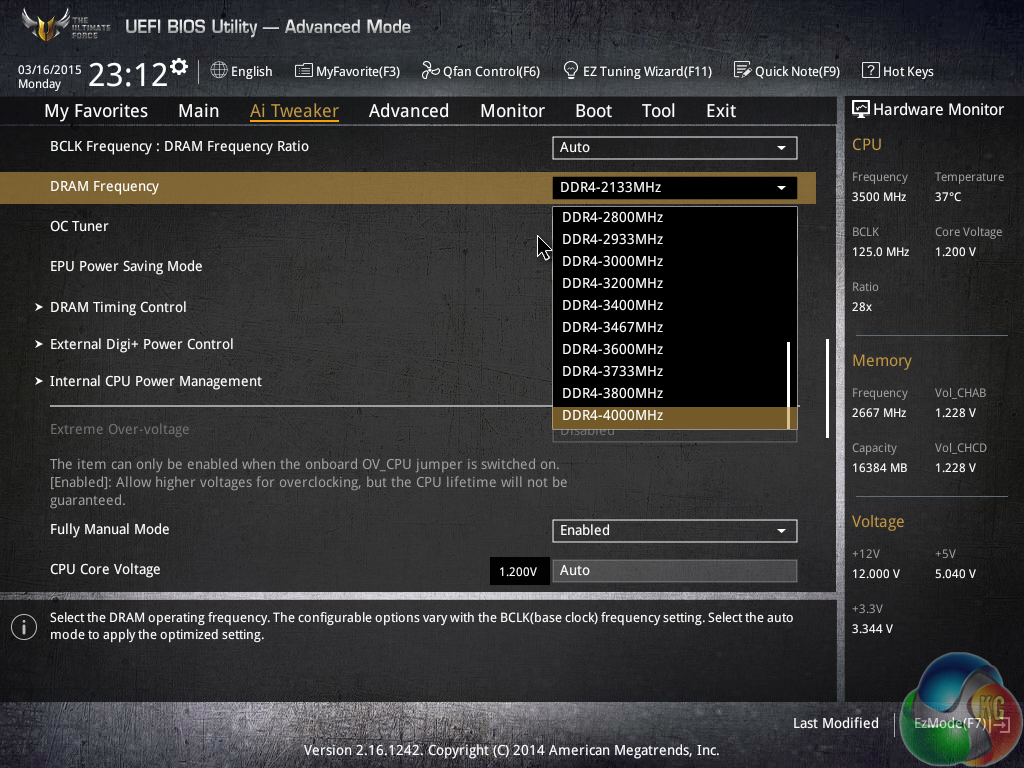
Task: Select the EPU Power Saving Mode row
Action: coord(126,266)
